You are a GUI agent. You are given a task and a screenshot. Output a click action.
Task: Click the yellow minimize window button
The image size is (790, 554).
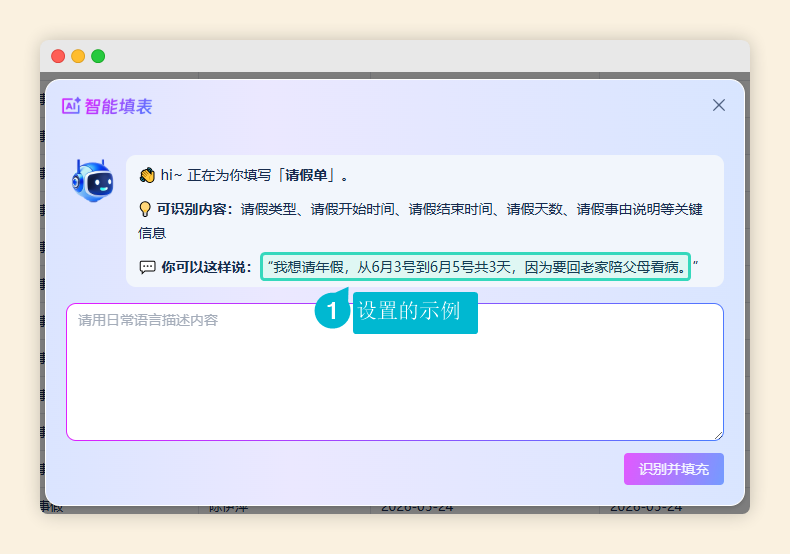pos(78,56)
